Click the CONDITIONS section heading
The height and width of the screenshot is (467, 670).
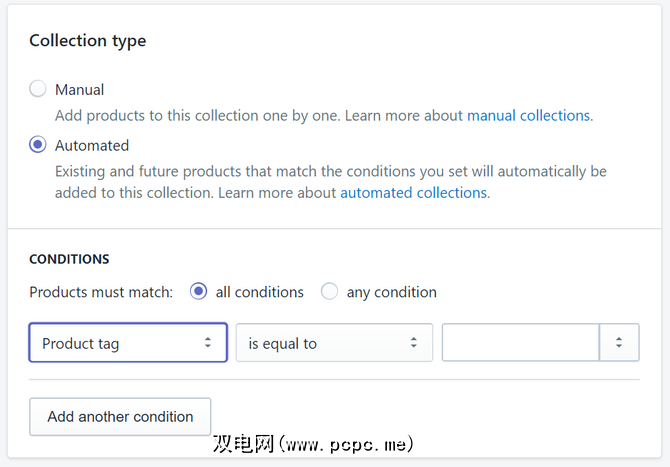(69, 259)
